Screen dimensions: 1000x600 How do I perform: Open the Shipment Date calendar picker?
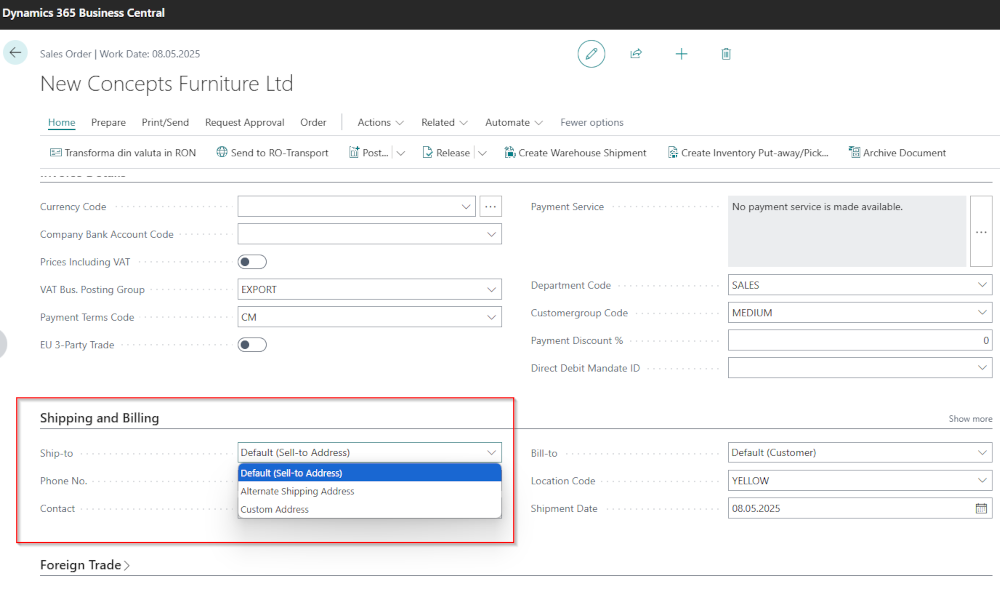click(x=981, y=508)
